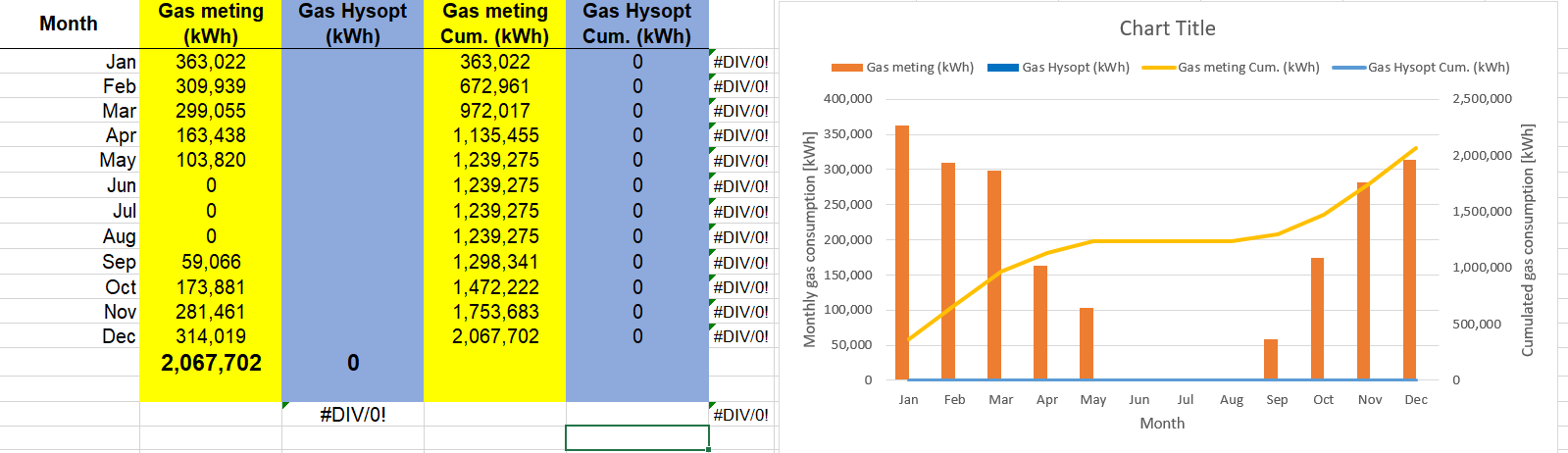Image resolution: width=1568 pixels, height=453 pixels.
Task: Select the "Gas Hysopt Cum. (kWh)" table header cell
Action: pyautogui.click(x=637, y=24)
